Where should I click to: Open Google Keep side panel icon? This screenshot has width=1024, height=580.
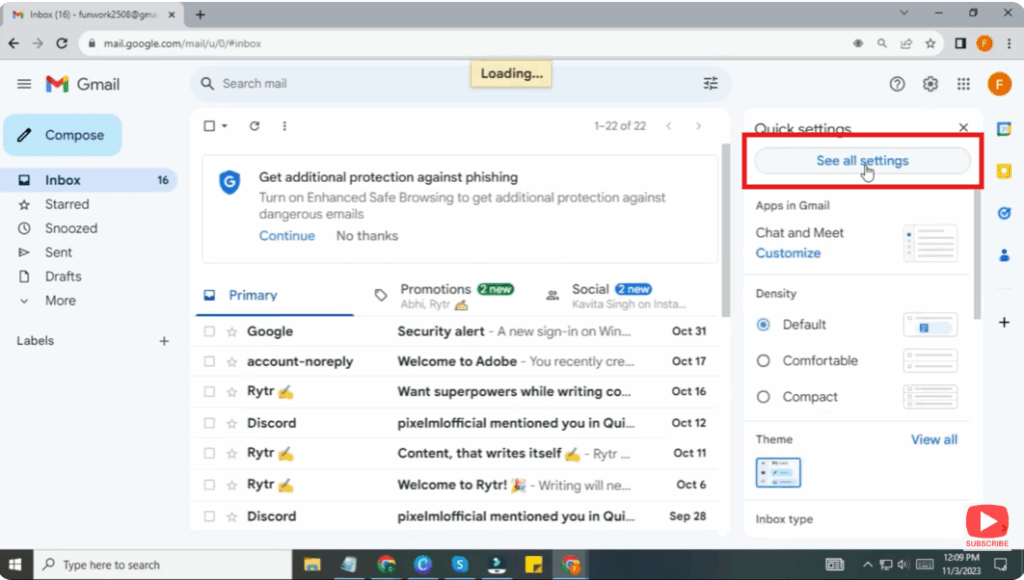1004,171
